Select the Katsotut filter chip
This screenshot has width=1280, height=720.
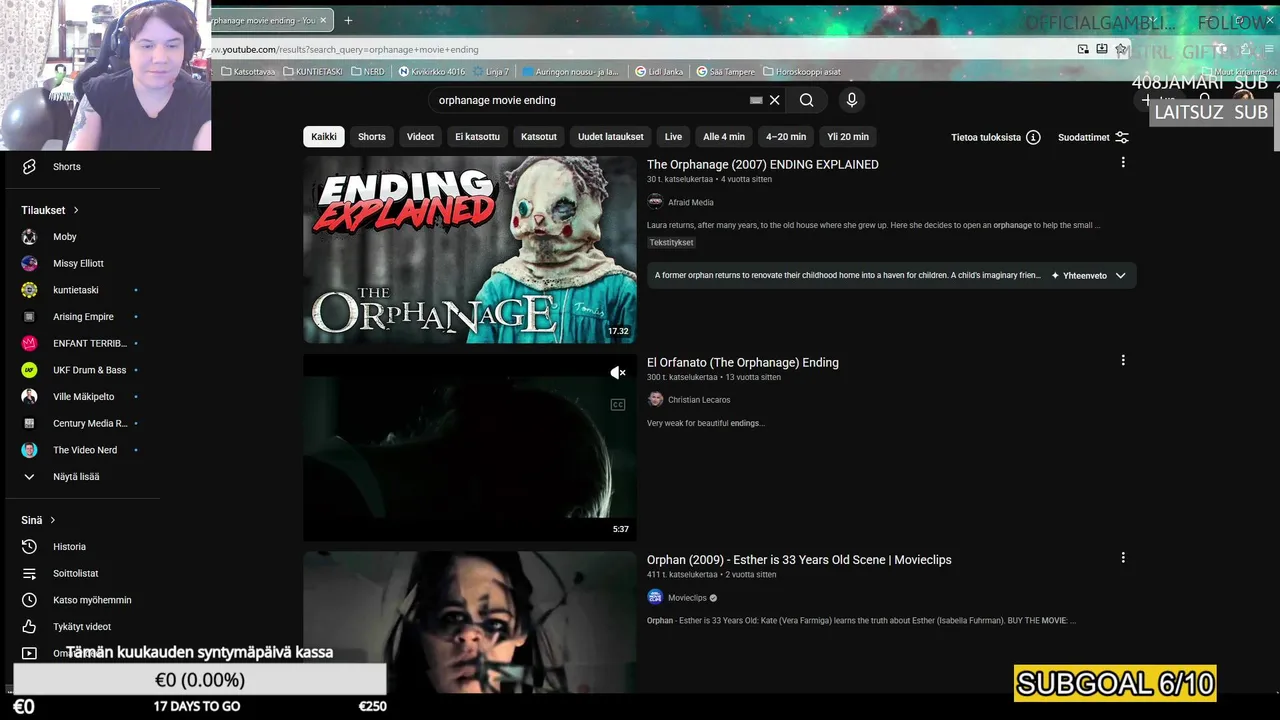[x=539, y=137]
